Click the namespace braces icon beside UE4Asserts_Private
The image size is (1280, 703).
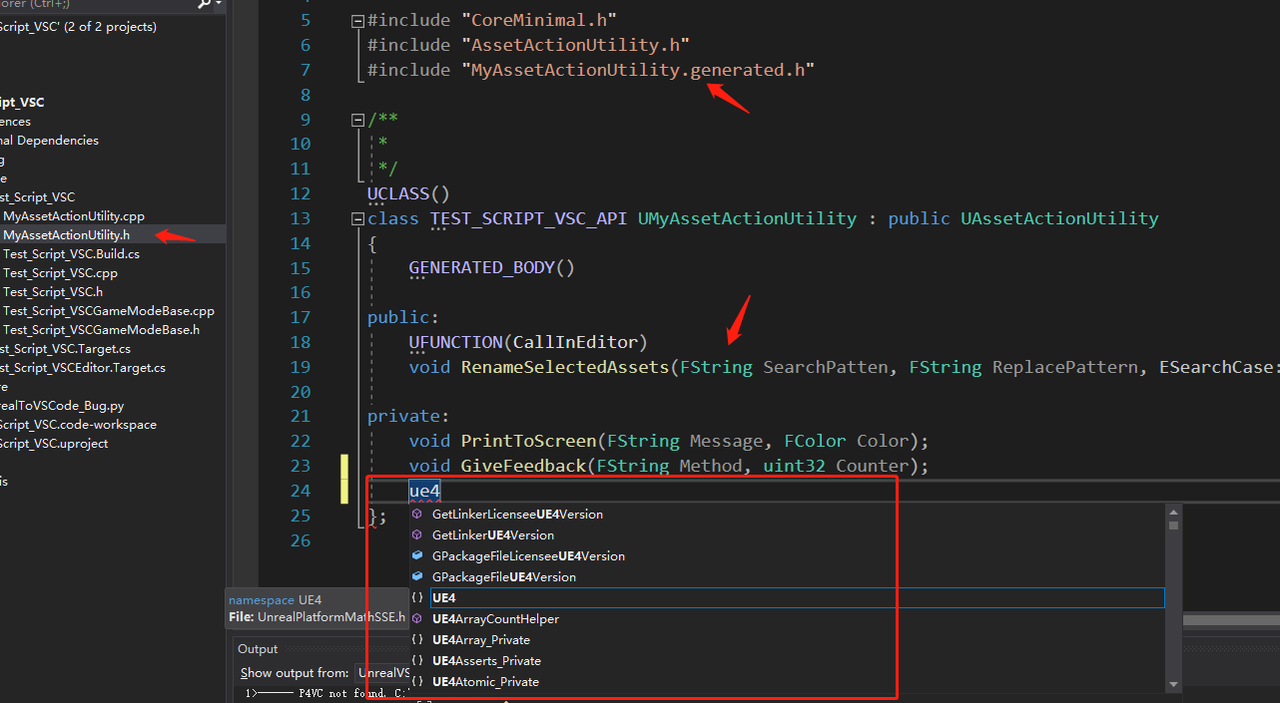pos(417,661)
